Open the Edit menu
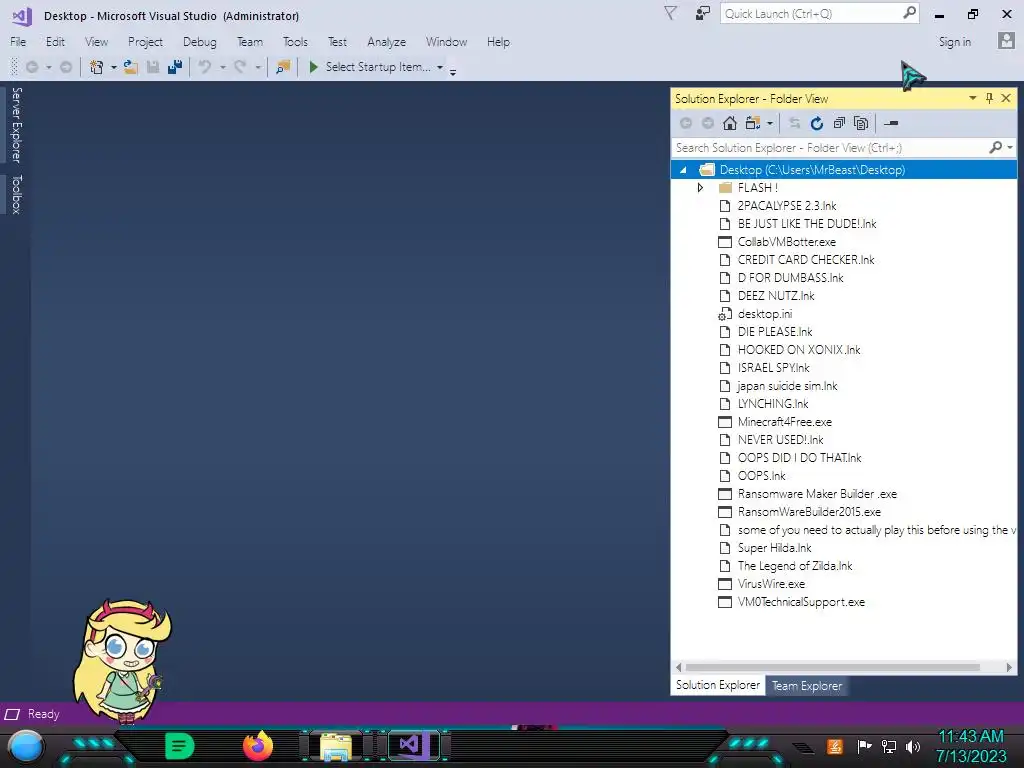Viewport: 1024px width, 768px height. (x=55, y=42)
